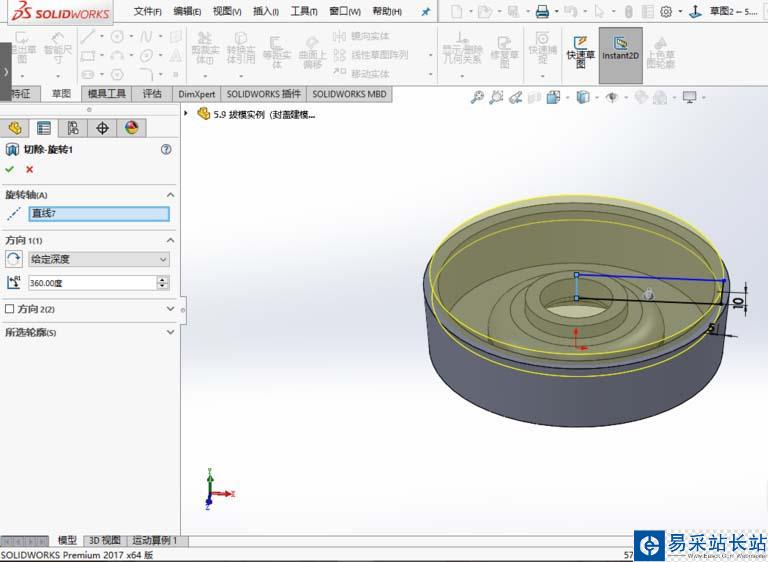Click the SOLIDWORKS logo
The image size is (768, 562).
coord(61,12)
